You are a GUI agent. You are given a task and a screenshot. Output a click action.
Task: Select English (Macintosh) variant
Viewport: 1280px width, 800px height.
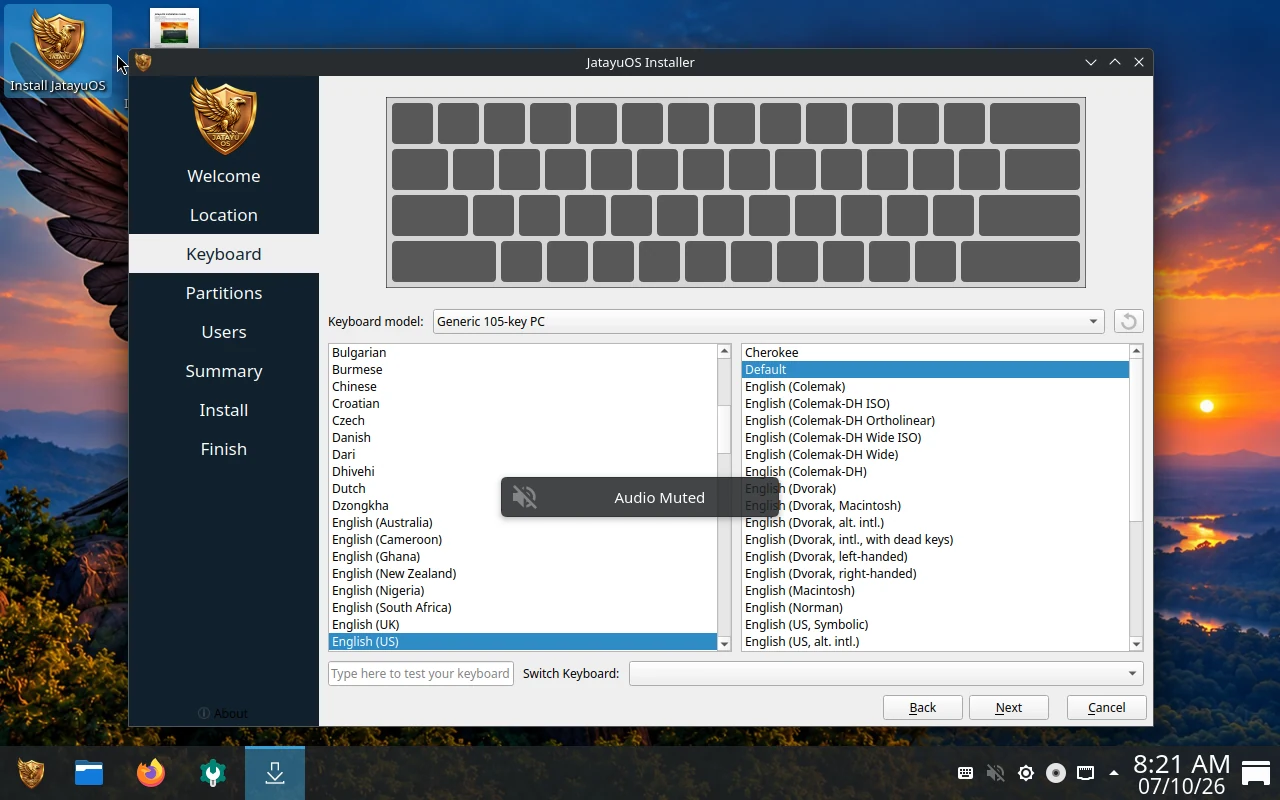click(935, 590)
